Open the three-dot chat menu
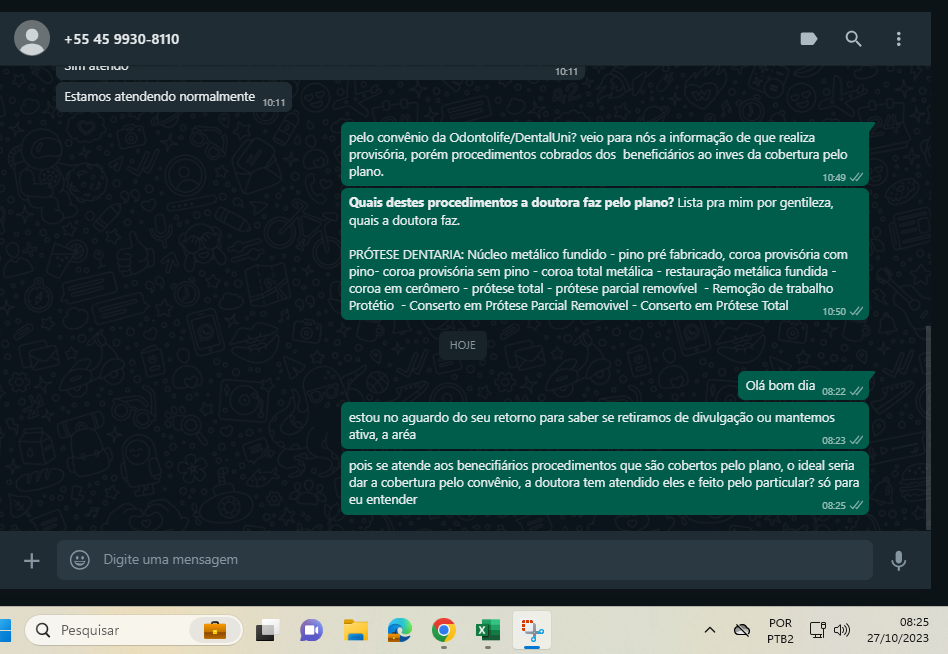Screen dimensions: 948x654 pyautogui.click(x=898, y=39)
